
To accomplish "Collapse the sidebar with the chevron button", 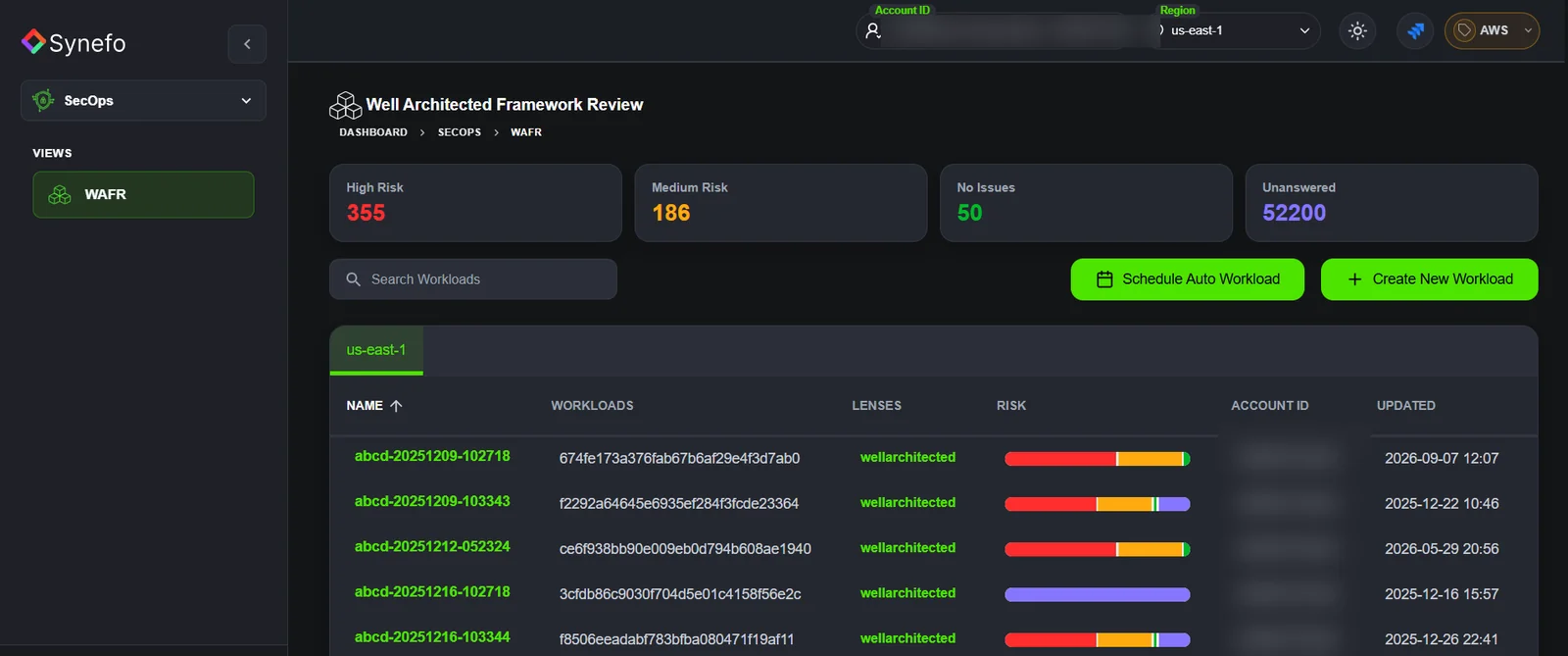I will (x=247, y=44).
